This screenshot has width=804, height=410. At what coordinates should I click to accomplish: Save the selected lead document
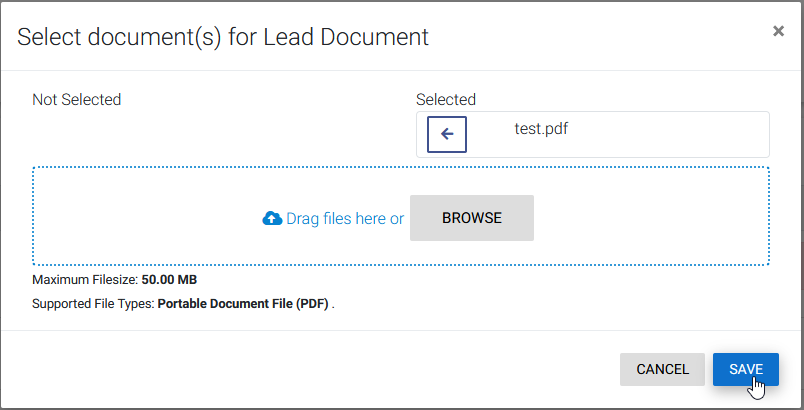[x=746, y=370]
